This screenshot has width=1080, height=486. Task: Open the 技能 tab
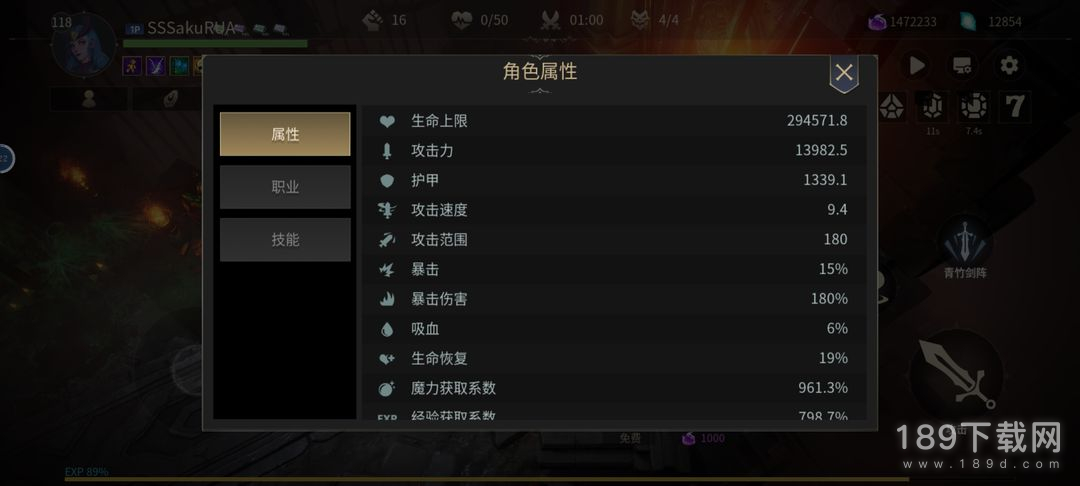[285, 240]
